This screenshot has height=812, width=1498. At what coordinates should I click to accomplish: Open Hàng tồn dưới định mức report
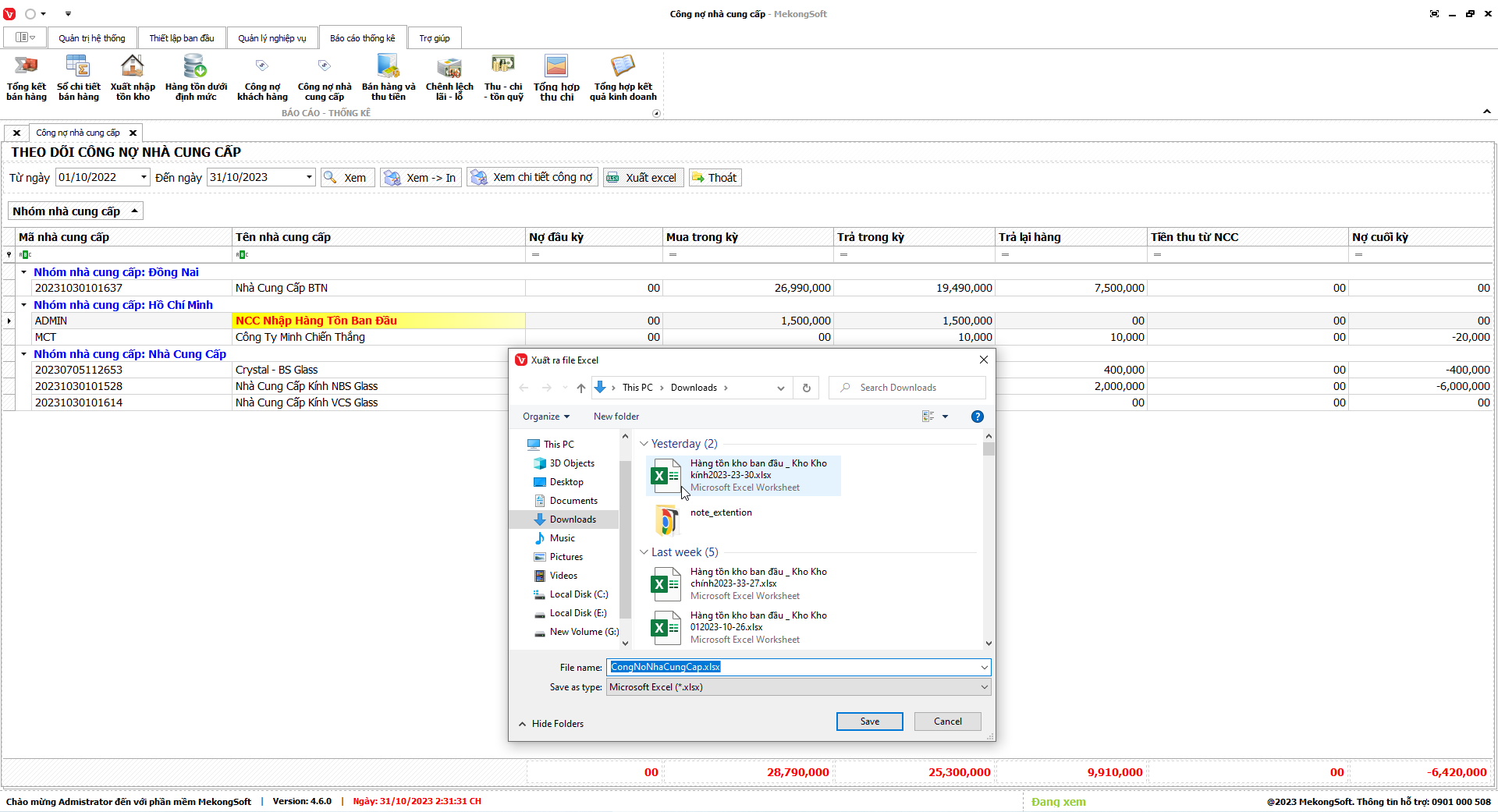click(x=196, y=78)
